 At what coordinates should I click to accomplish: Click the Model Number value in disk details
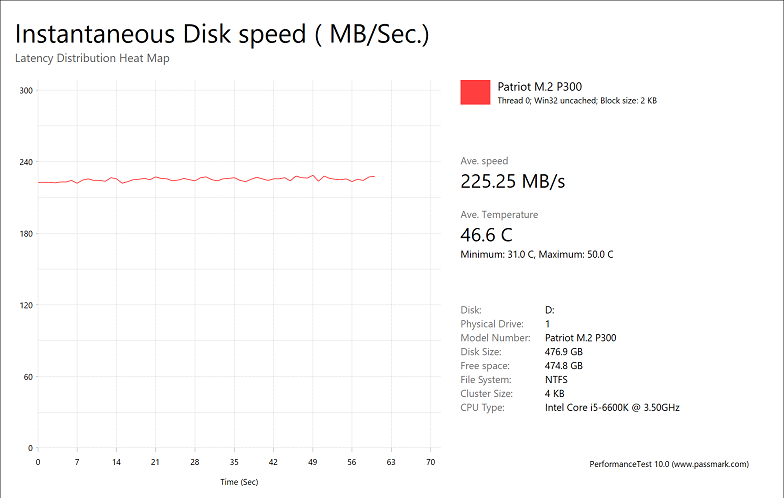[581, 338]
